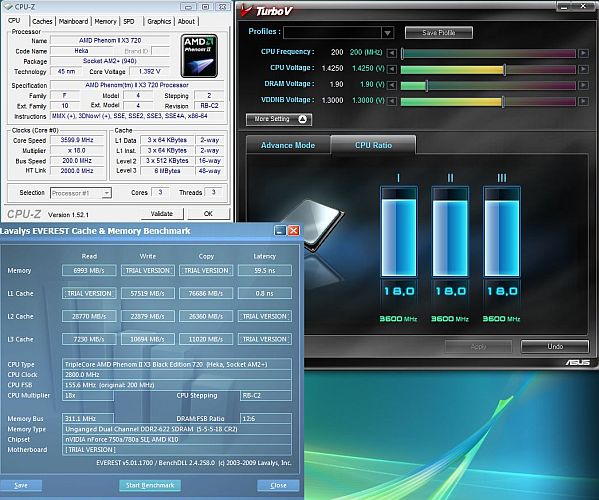Click the core III ratio bar
The image size is (599, 500).
pos(502,231)
